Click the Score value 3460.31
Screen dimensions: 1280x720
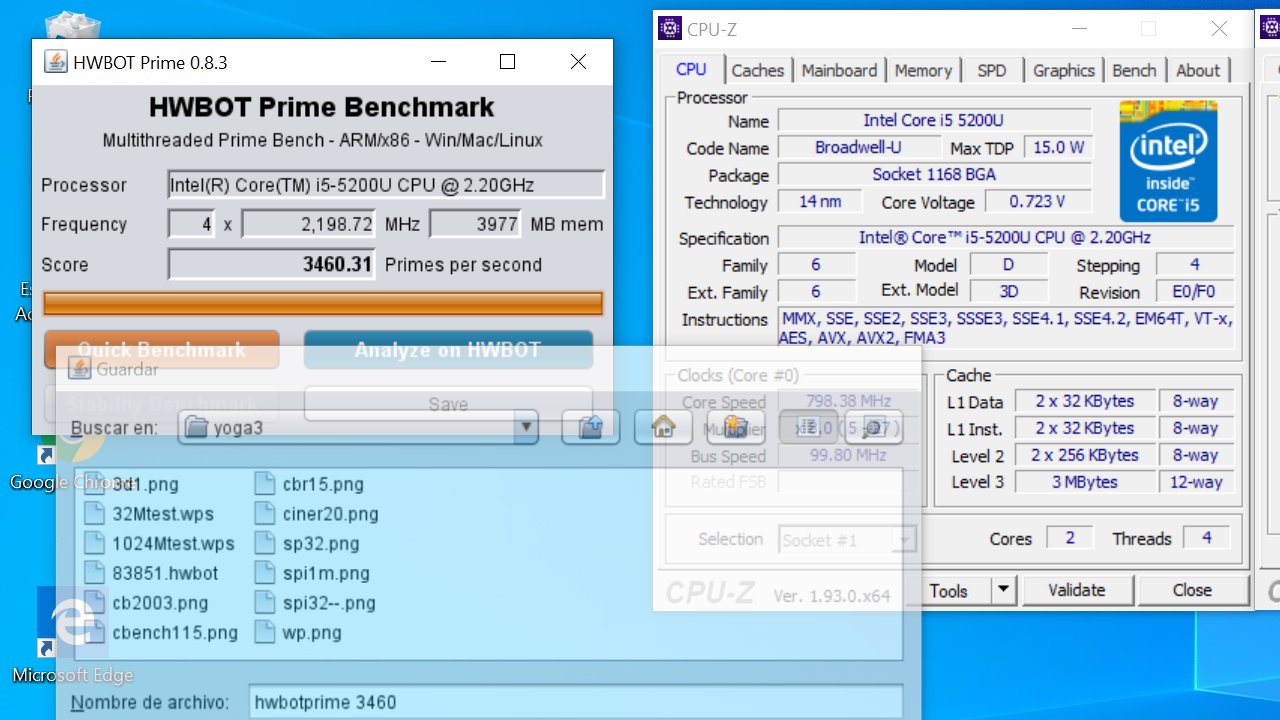tap(271, 265)
